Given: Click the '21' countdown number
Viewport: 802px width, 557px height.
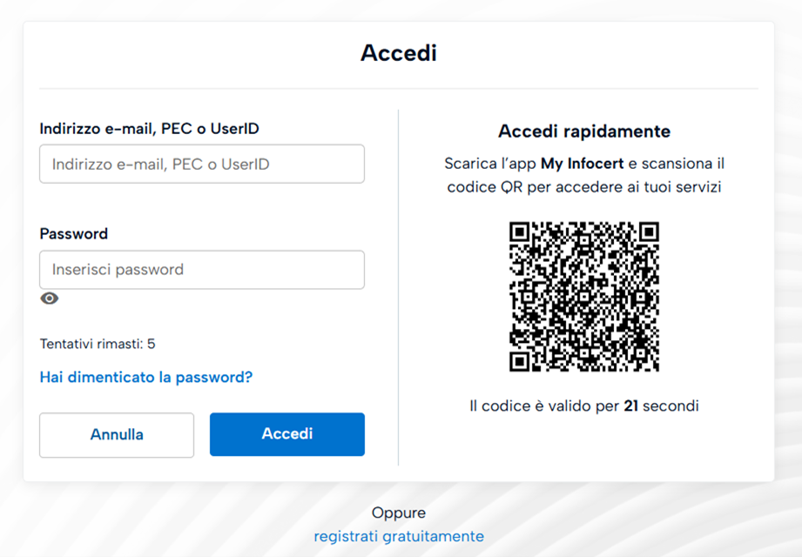Looking at the screenshot, I should pos(630,406).
